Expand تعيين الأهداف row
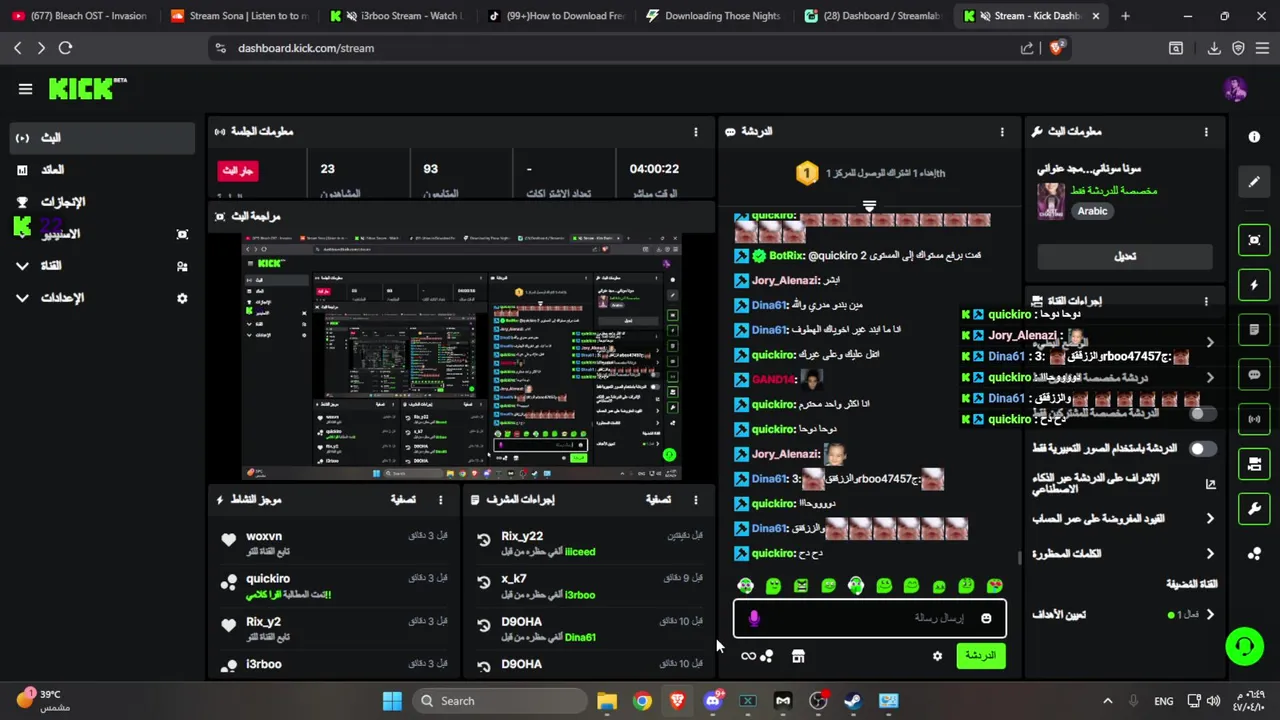Viewport: 1280px width, 720px height. [1124, 615]
